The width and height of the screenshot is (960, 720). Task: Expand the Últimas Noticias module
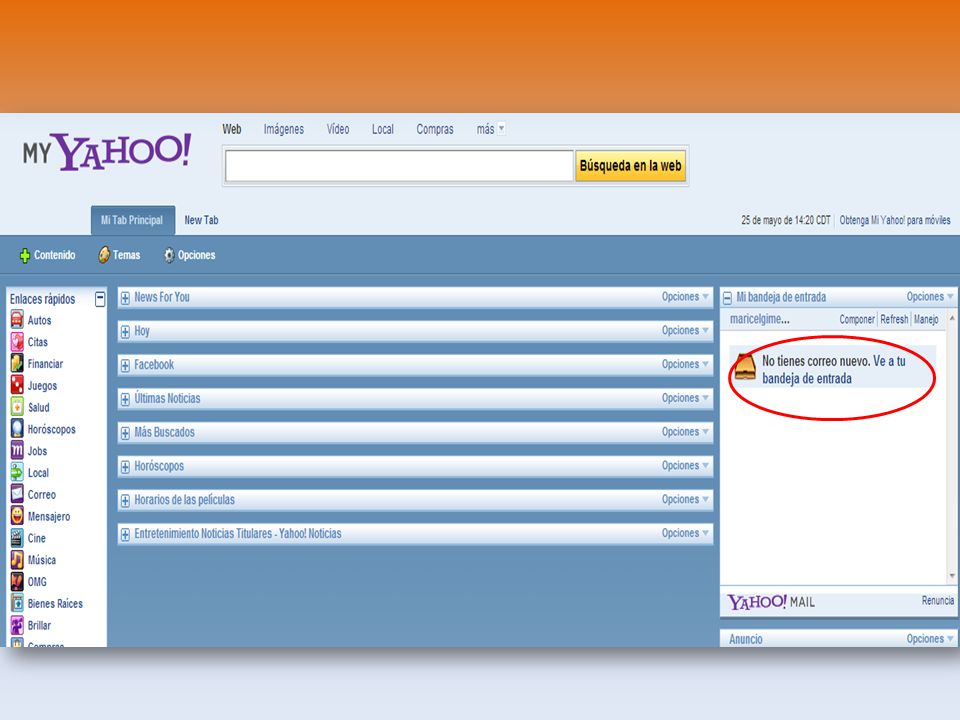point(125,399)
